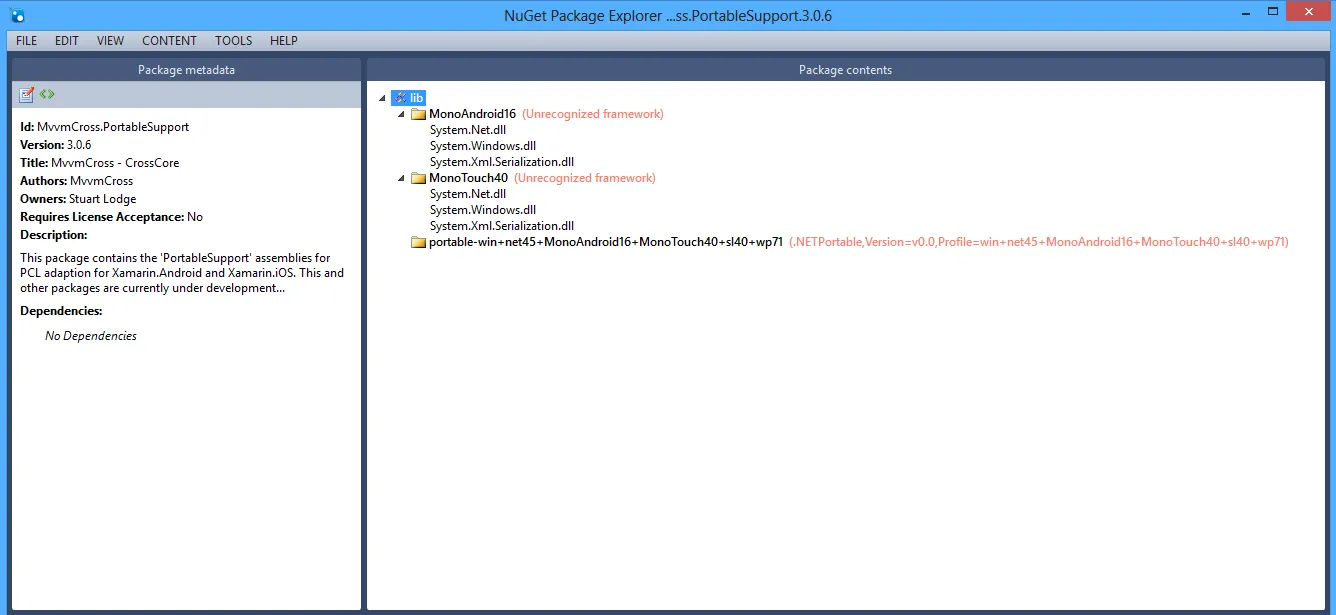Click the package description paragraph
The image size is (1336, 615).
pyautogui.click(x=183, y=273)
